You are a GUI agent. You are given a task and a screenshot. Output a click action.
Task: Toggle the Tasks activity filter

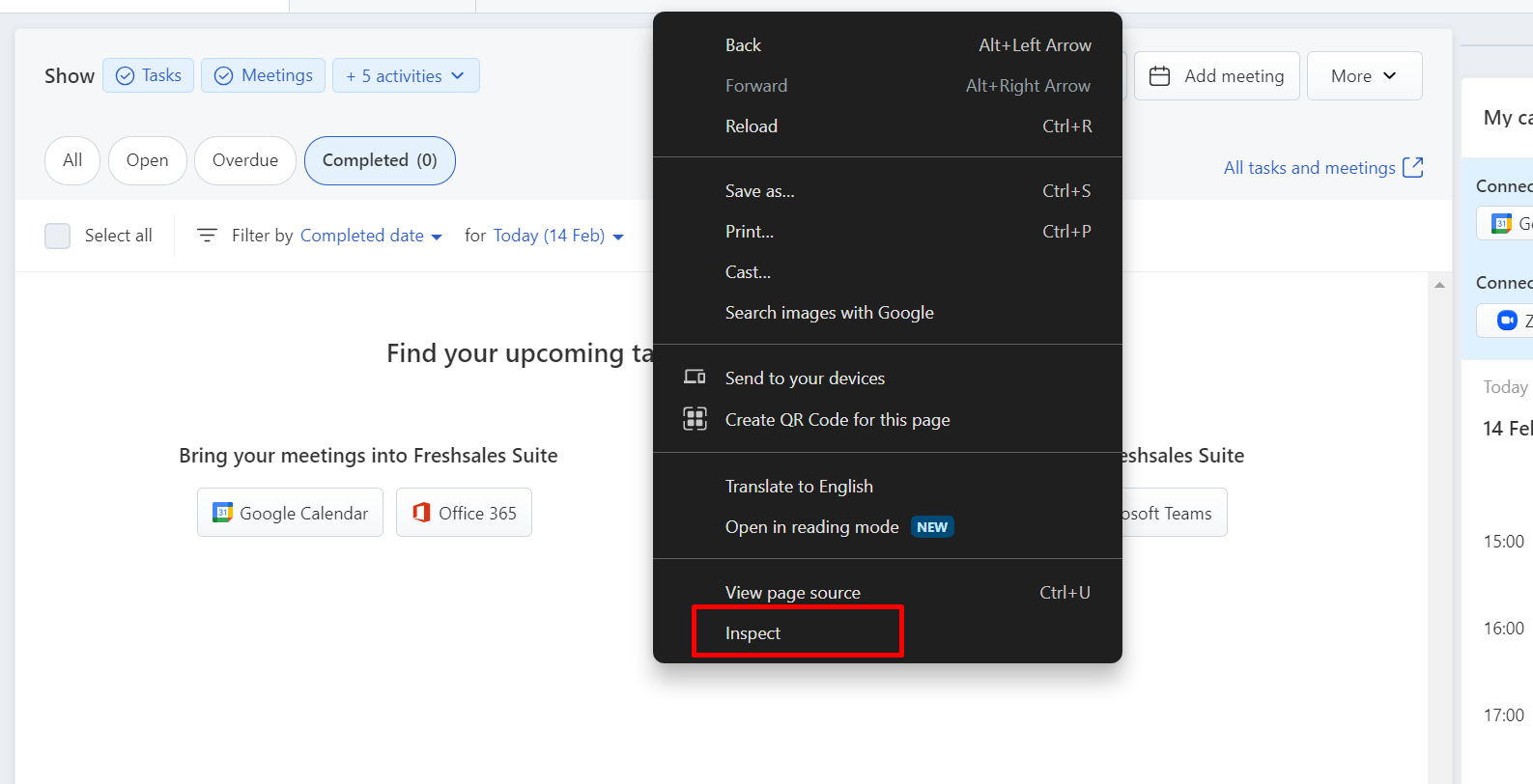[149, 75]
